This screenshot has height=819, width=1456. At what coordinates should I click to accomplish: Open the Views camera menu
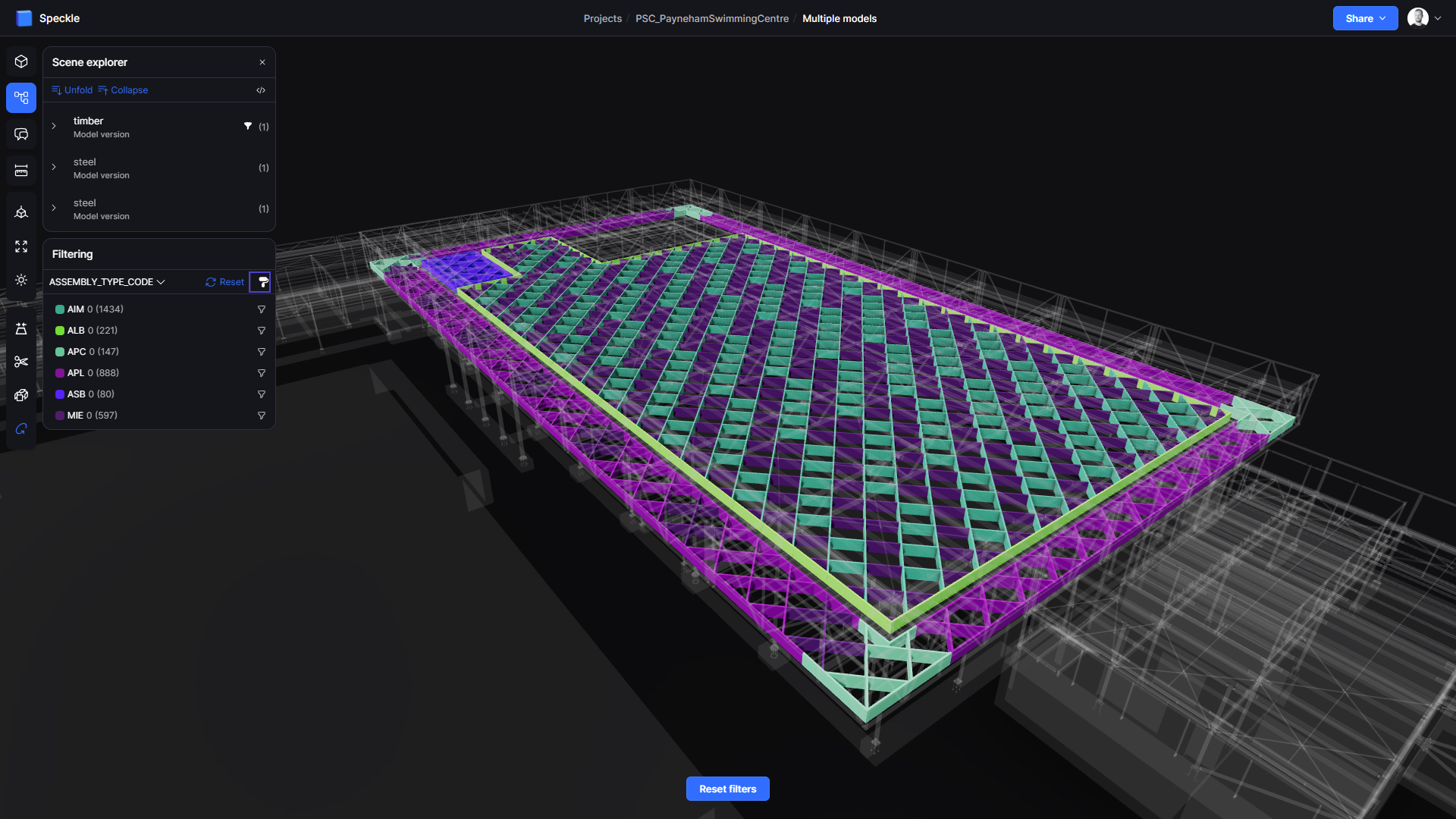coord(21,213)
